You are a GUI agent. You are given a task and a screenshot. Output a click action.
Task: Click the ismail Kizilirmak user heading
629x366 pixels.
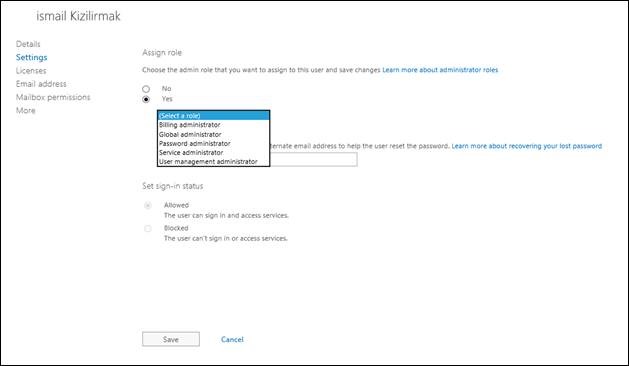point(78,16)
